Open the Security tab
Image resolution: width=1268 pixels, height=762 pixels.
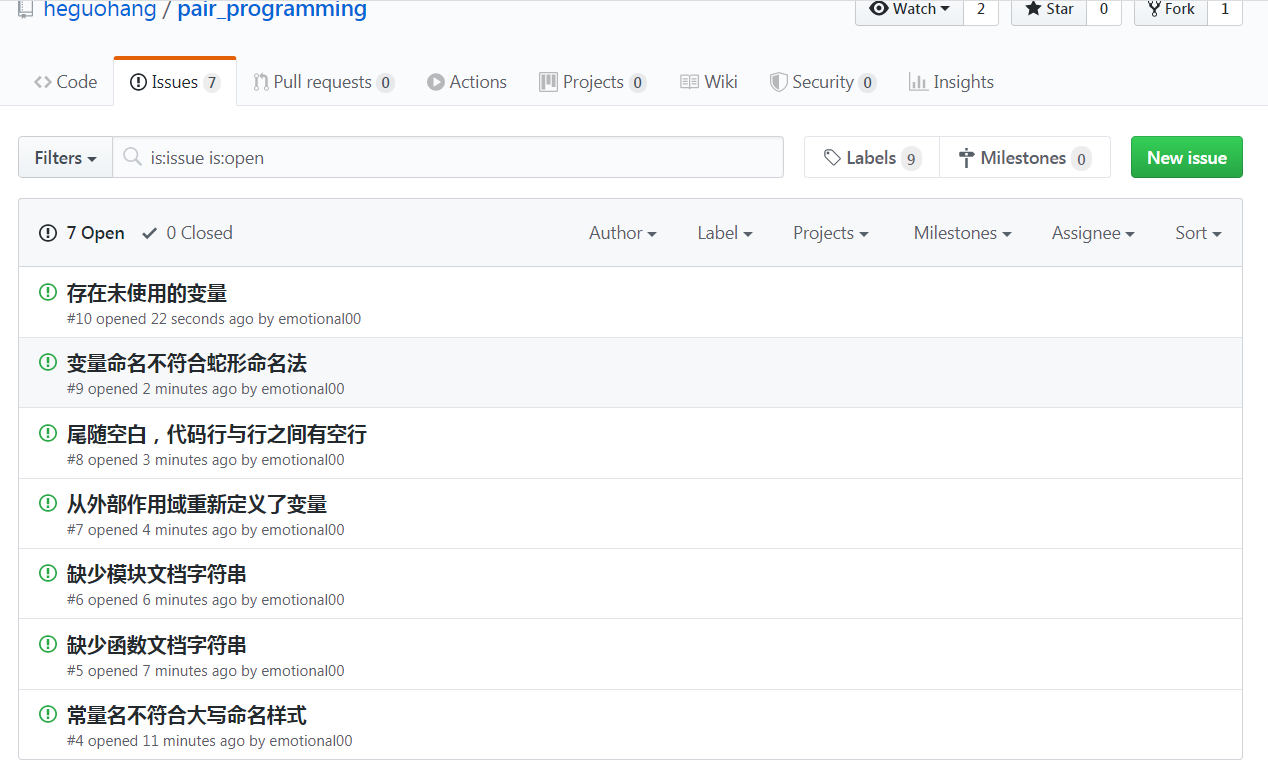[x=822, y=82]
